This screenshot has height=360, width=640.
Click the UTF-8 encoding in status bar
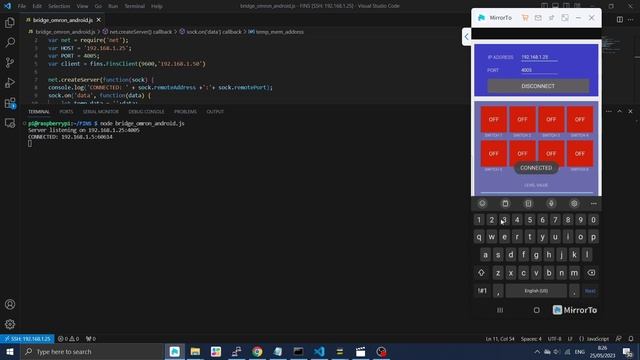tap(554, 339)
